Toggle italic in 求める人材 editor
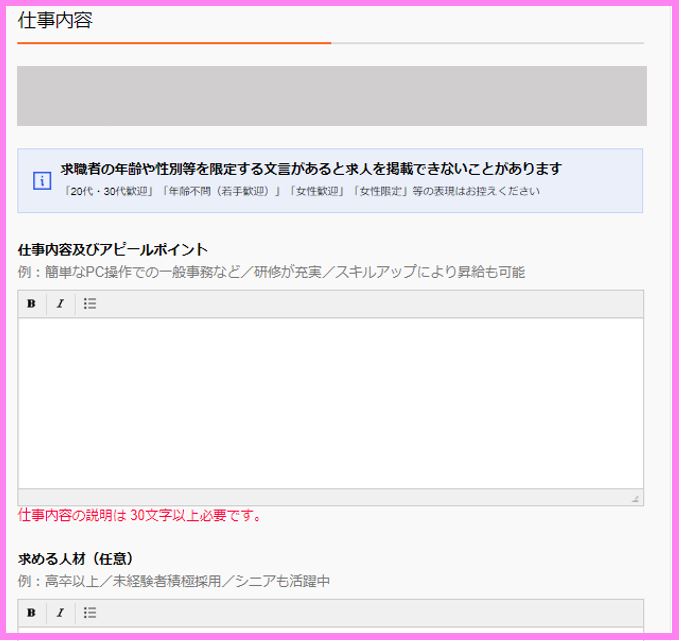 point(60,612)
